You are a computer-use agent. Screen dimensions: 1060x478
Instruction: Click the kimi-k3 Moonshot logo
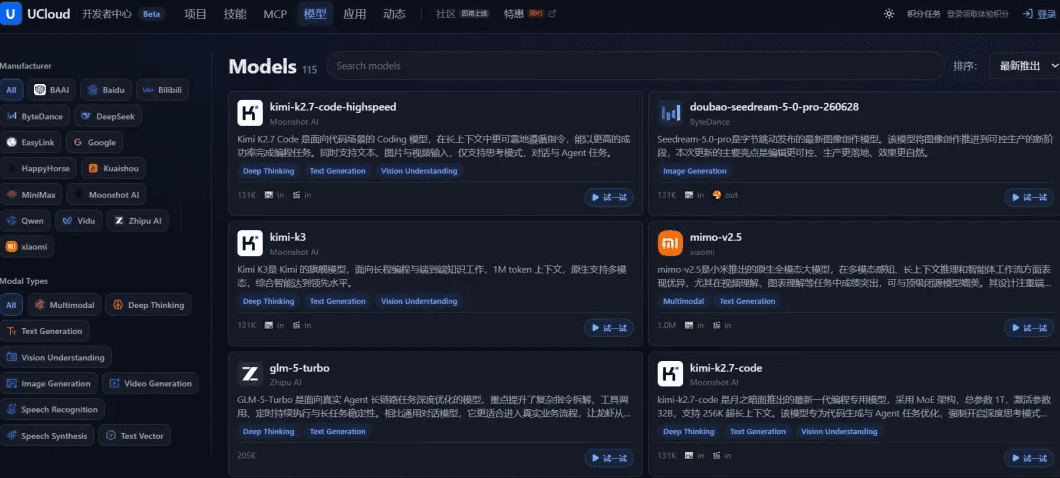pyautogui.click(x=250, y=243)
